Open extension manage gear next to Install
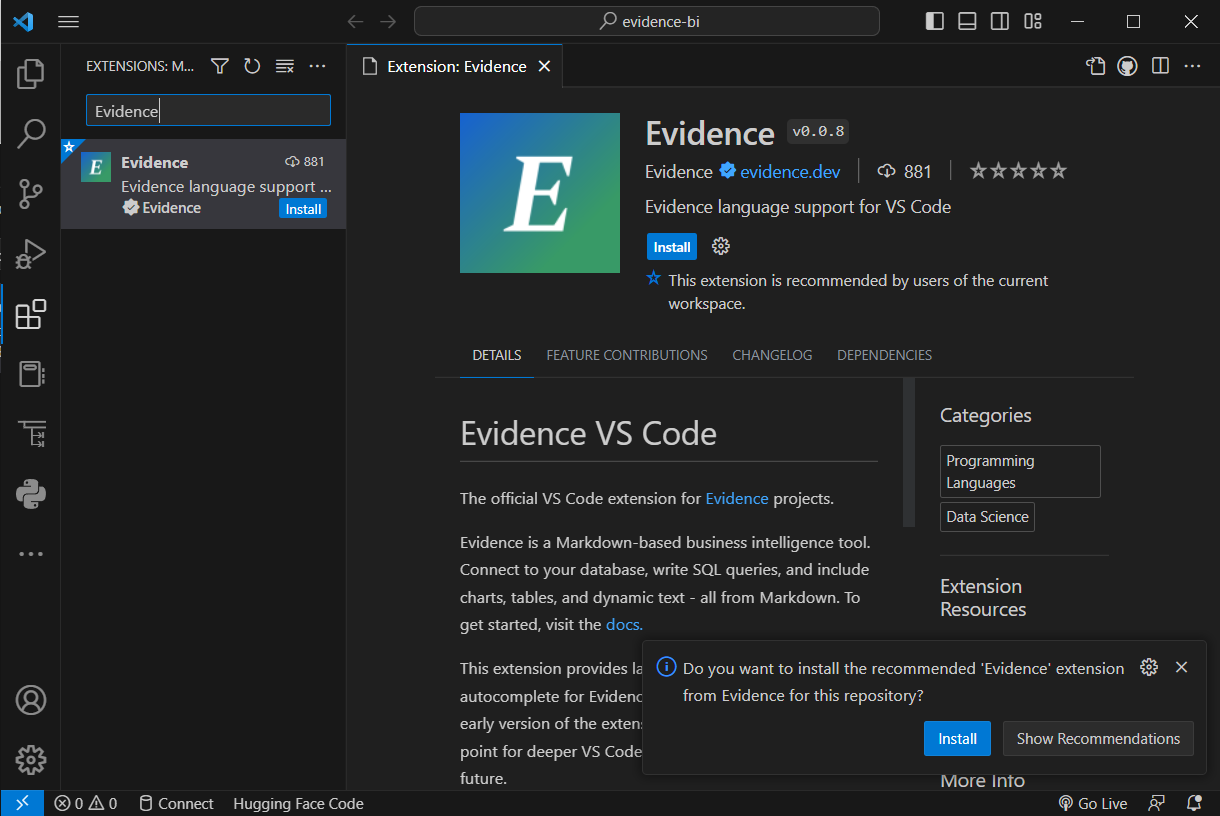This screenshot has width=1220, height=816. coord(720,246)
